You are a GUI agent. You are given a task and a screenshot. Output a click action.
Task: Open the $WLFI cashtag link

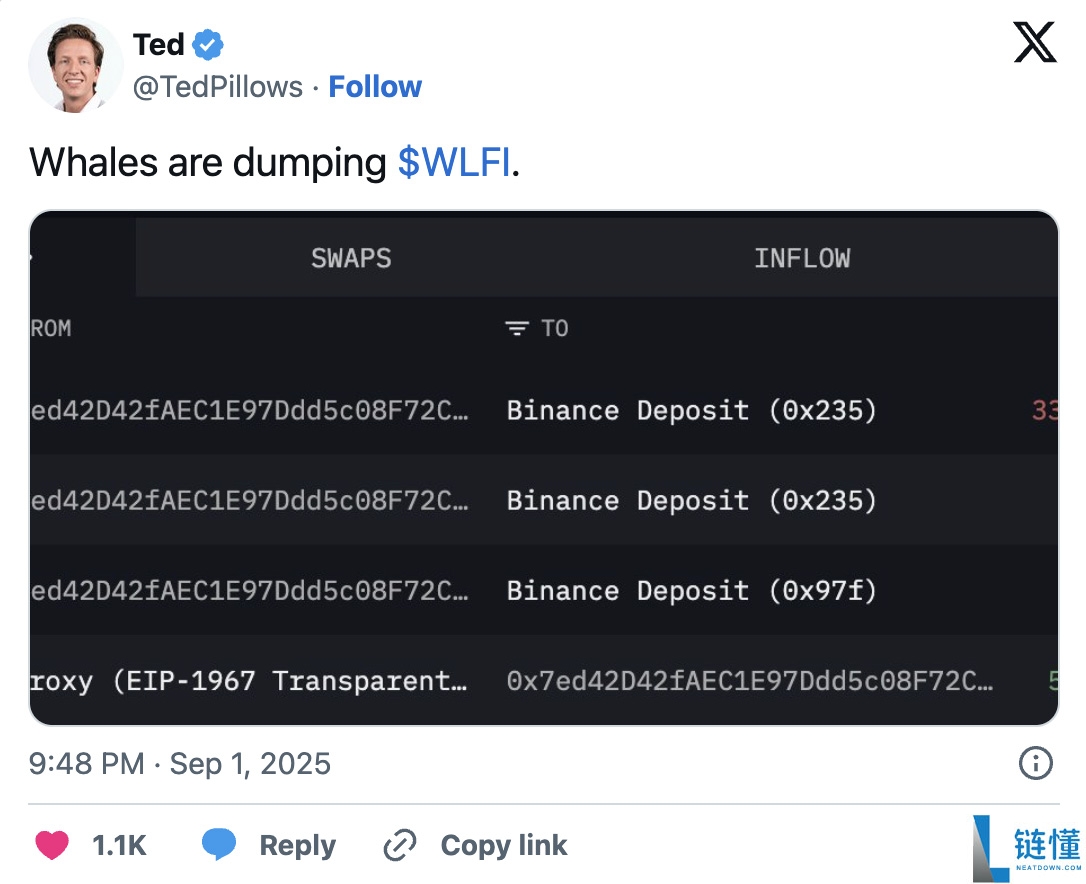tap(454, 162)
